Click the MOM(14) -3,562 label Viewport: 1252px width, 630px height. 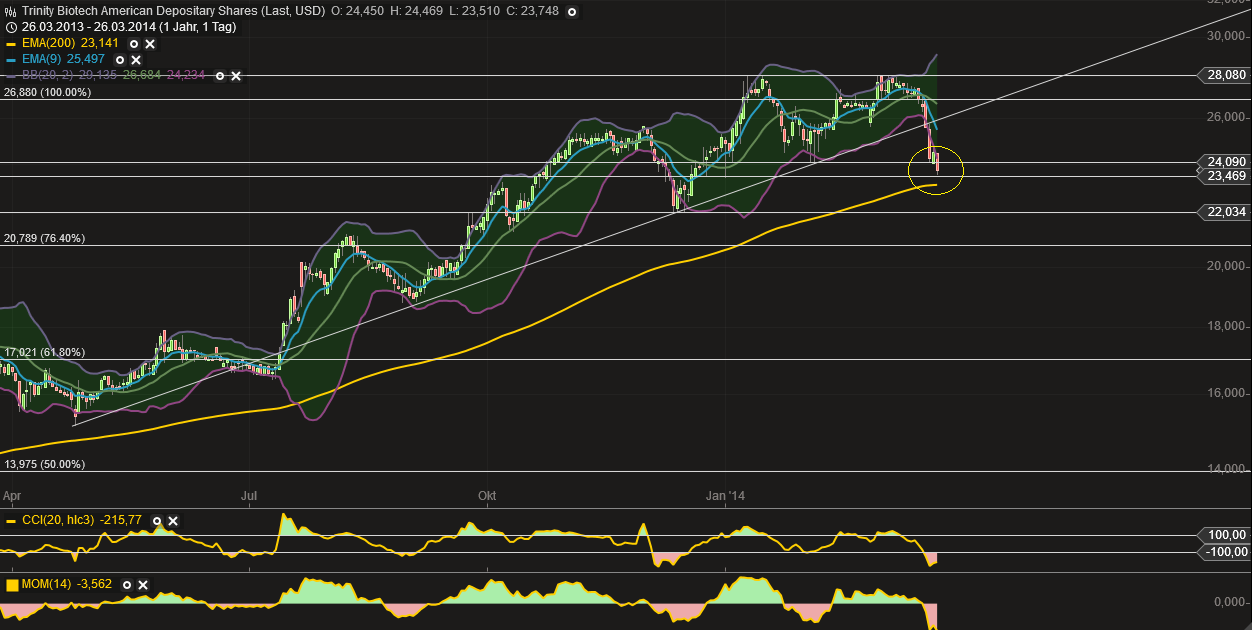[x=67, y=585]
